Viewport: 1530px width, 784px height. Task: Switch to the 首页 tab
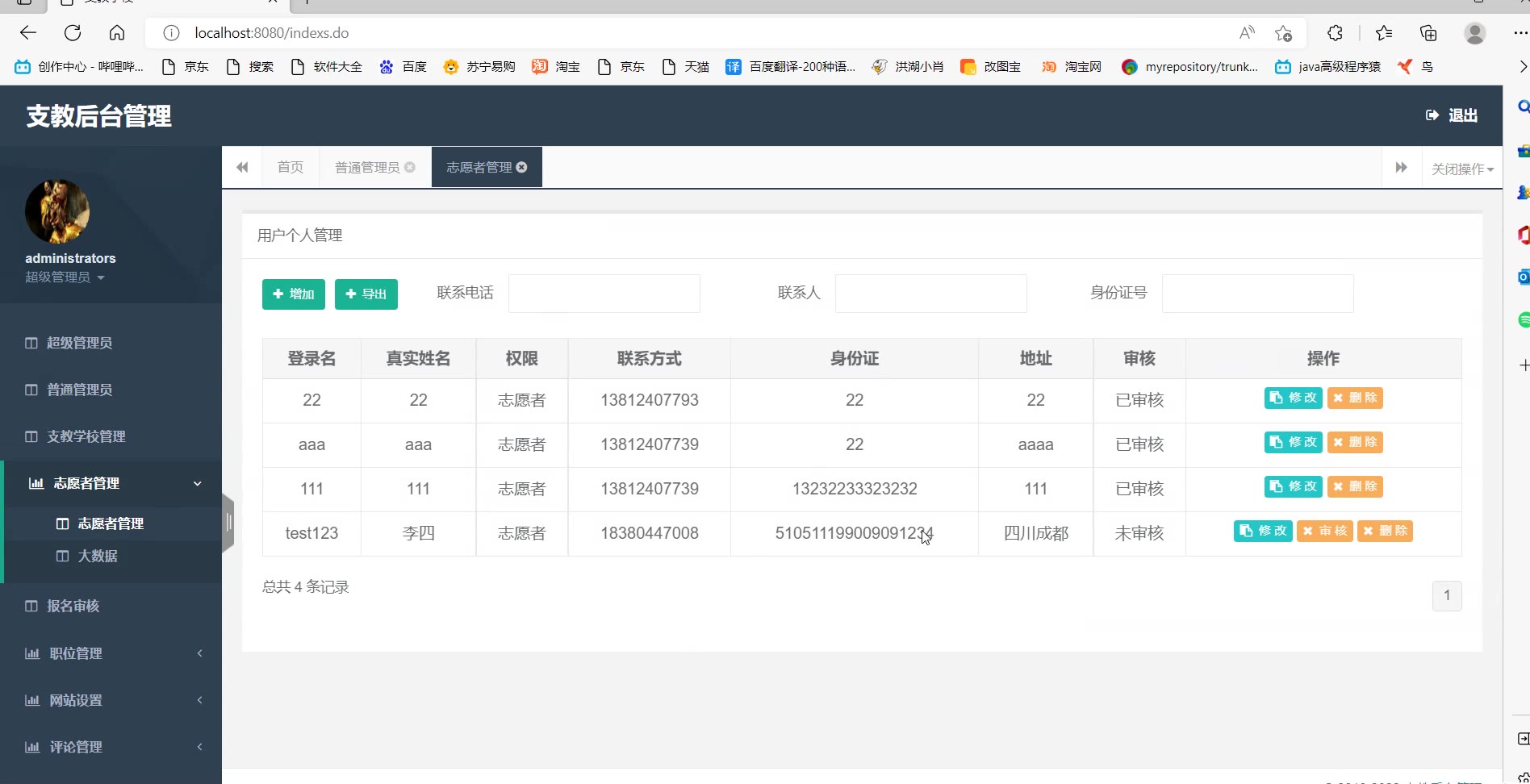[x=291, y=167]
